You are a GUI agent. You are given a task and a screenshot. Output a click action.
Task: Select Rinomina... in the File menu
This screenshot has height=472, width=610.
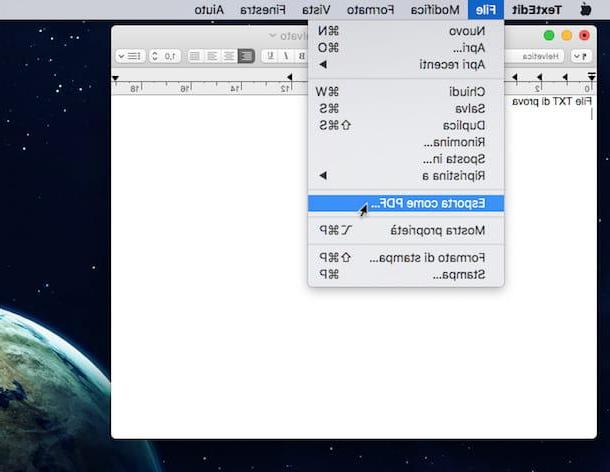click(406, 142)
